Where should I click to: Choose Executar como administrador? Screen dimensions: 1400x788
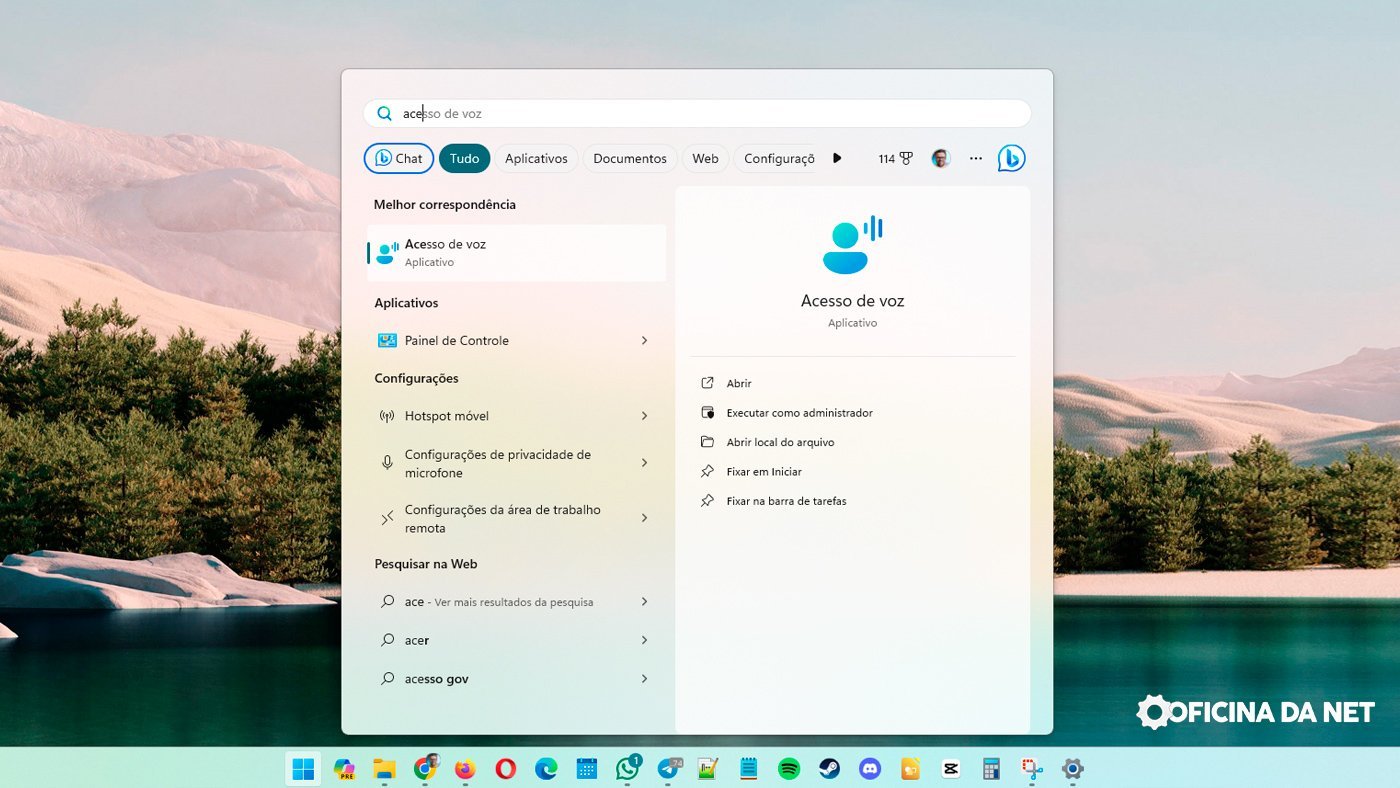tap(799, 413)
